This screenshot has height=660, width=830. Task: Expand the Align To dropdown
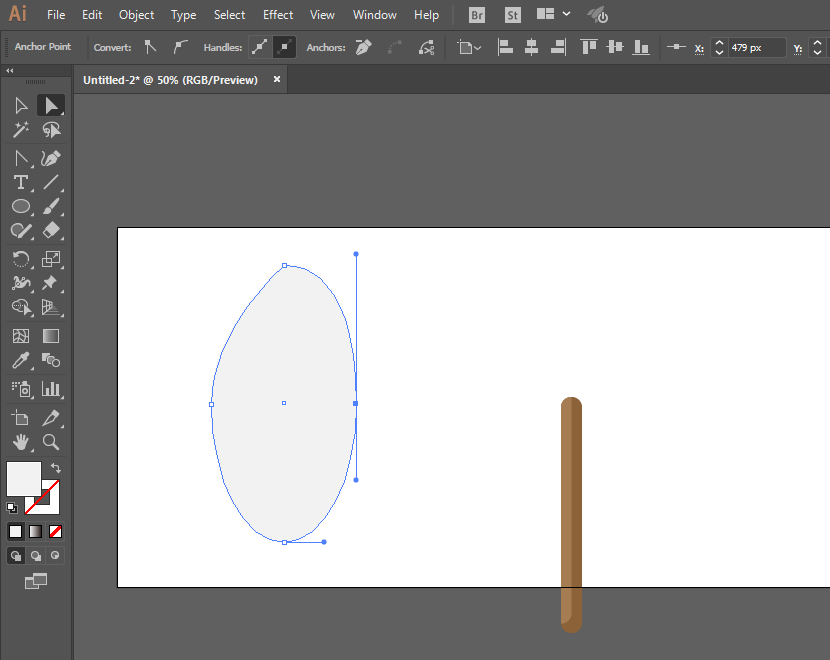(x=468, y=47)
